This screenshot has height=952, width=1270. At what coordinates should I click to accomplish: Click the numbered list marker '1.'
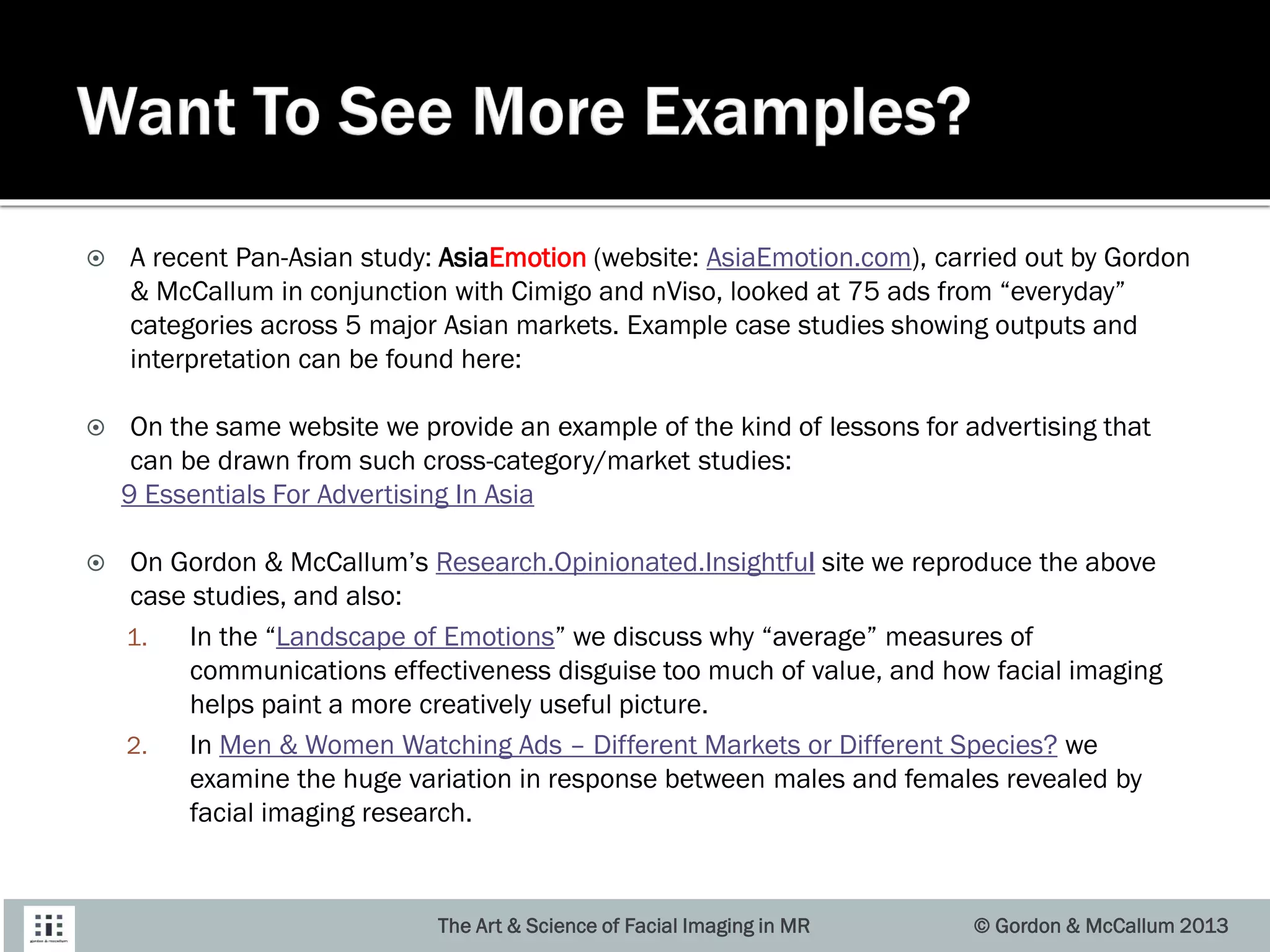click(137, 638)
